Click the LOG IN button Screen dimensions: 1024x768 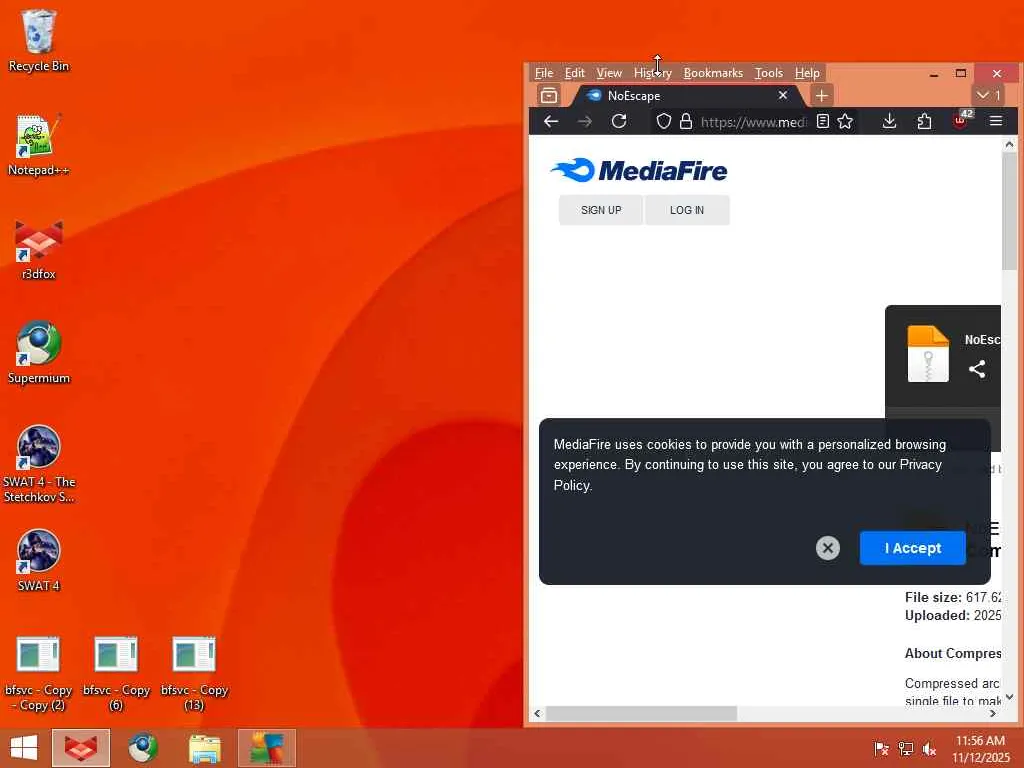point(687,210)
